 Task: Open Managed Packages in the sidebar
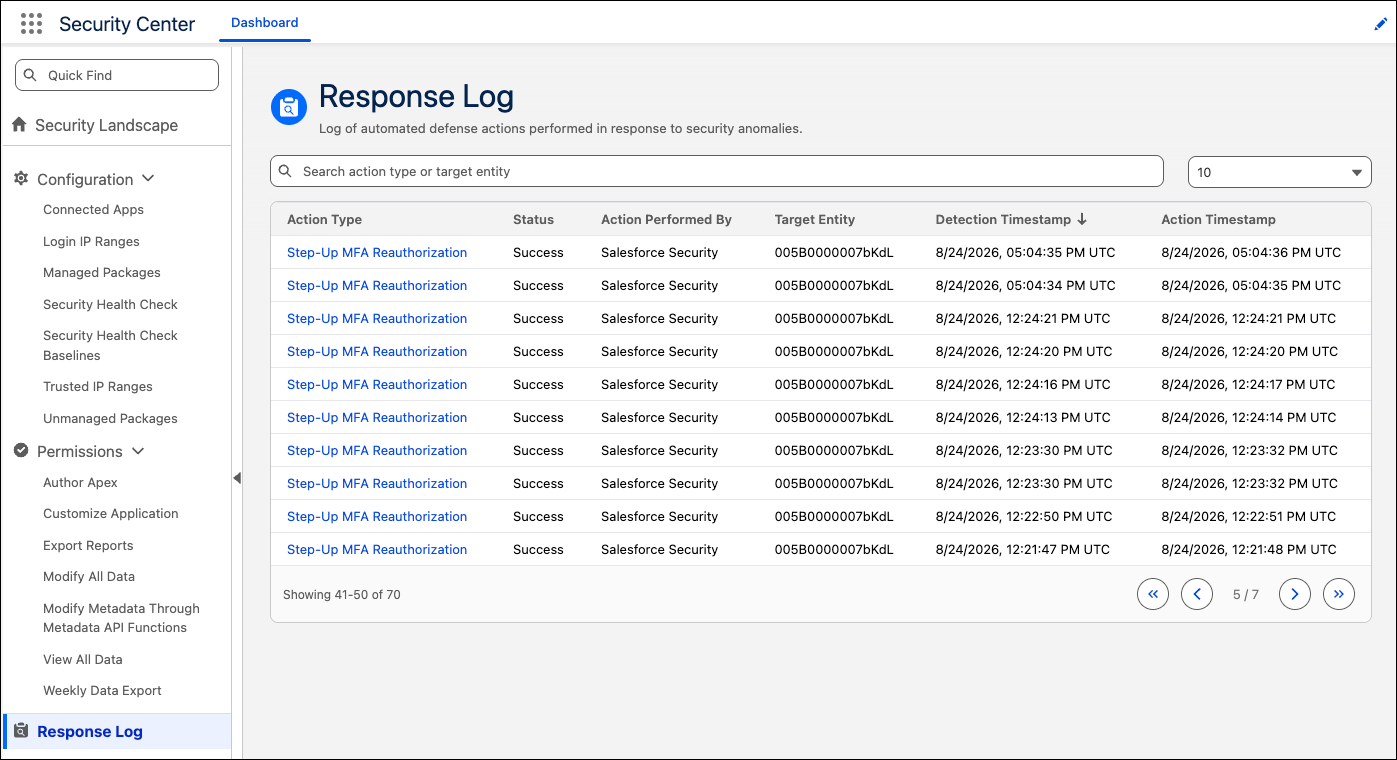(102, 272)
